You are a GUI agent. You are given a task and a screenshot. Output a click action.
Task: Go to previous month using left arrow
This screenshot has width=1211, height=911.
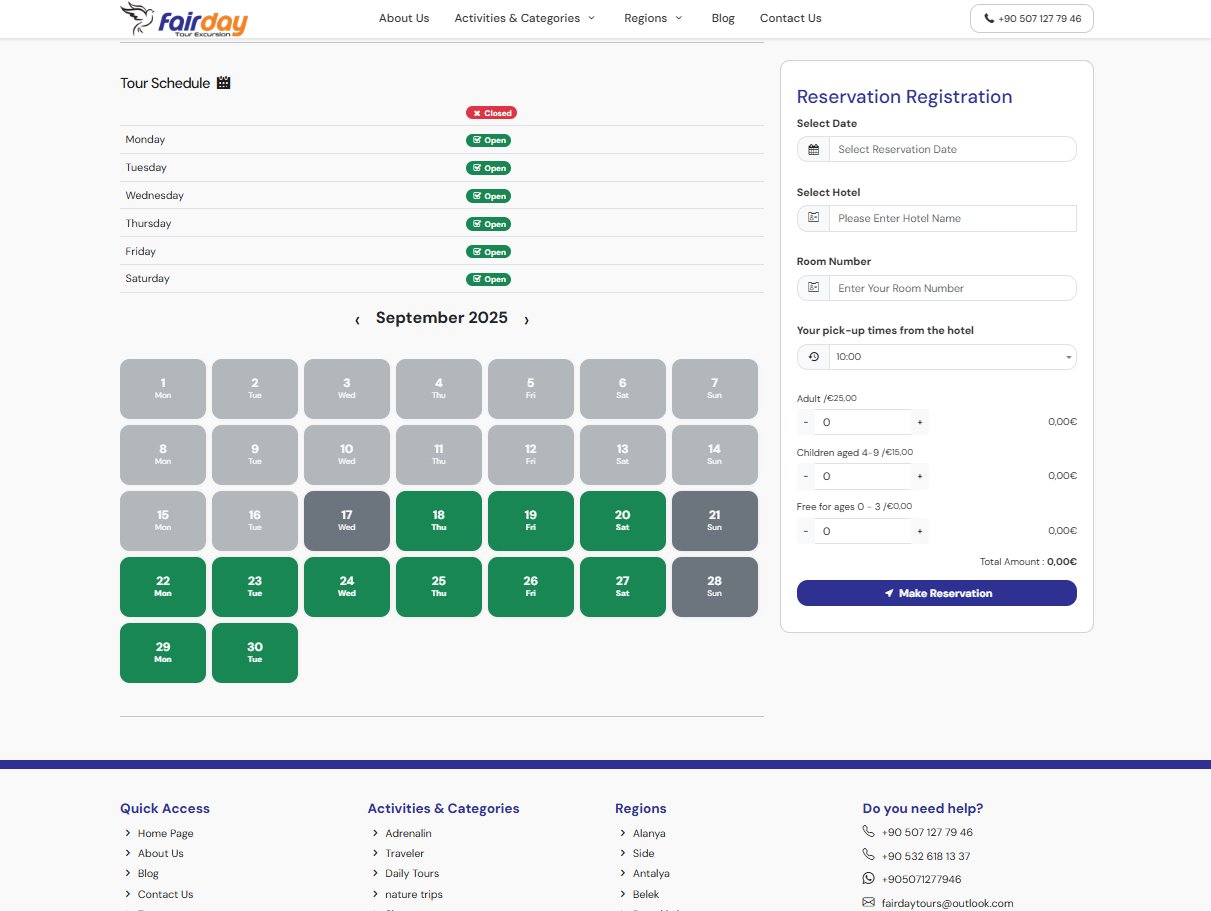click(357, 320)
